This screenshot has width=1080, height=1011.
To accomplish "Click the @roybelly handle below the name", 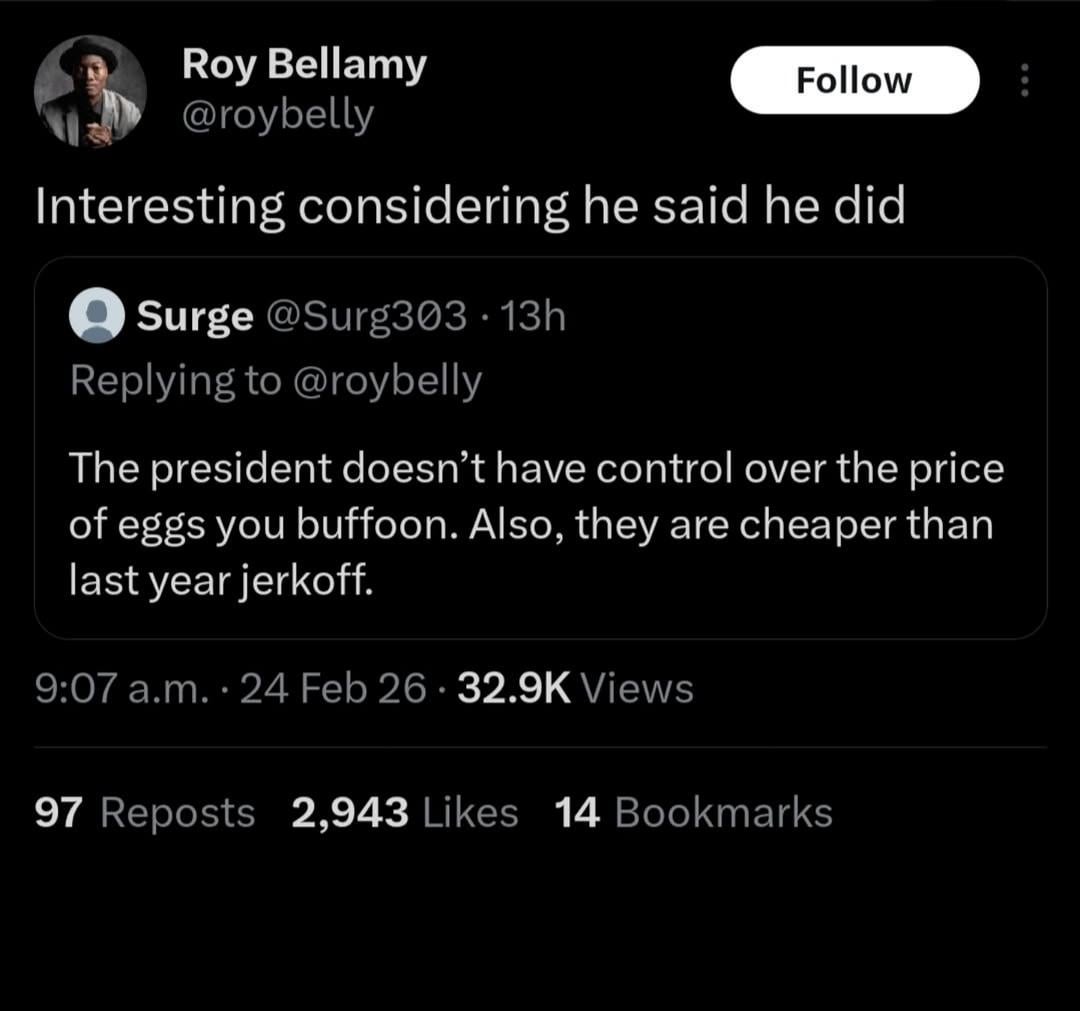I will pos(278,116).
